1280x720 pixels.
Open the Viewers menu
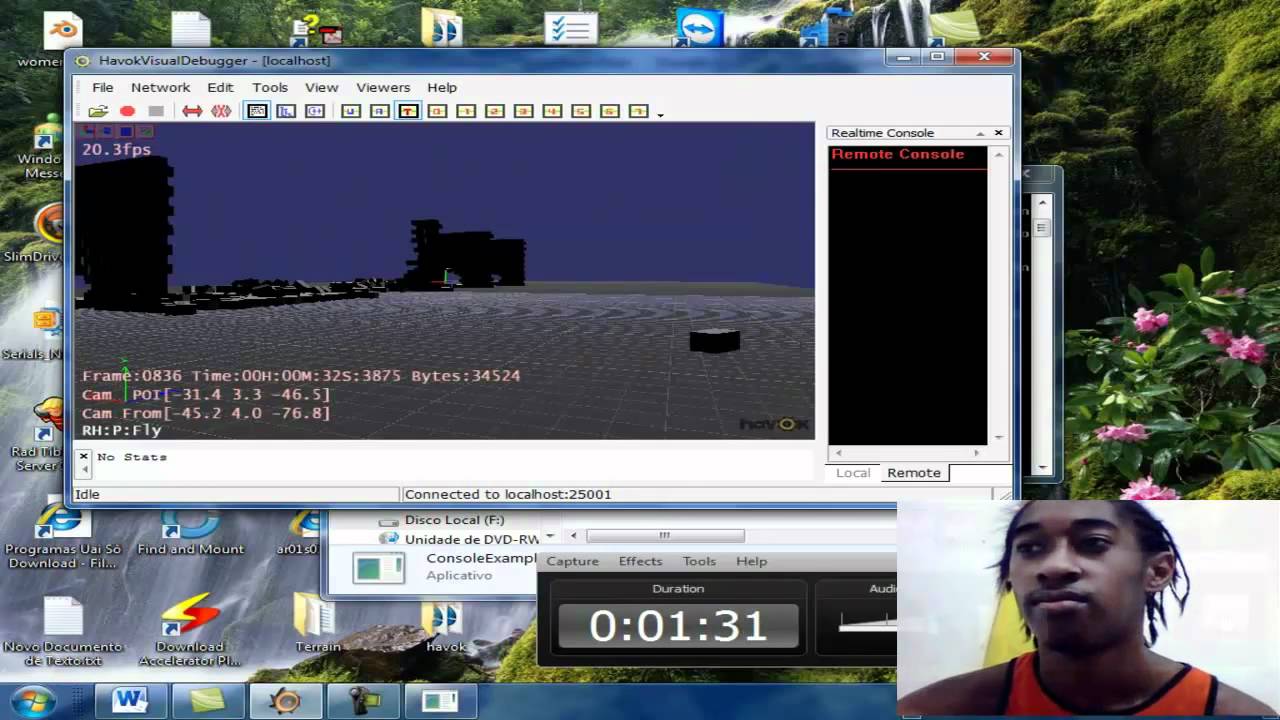[x=383, y=88]
